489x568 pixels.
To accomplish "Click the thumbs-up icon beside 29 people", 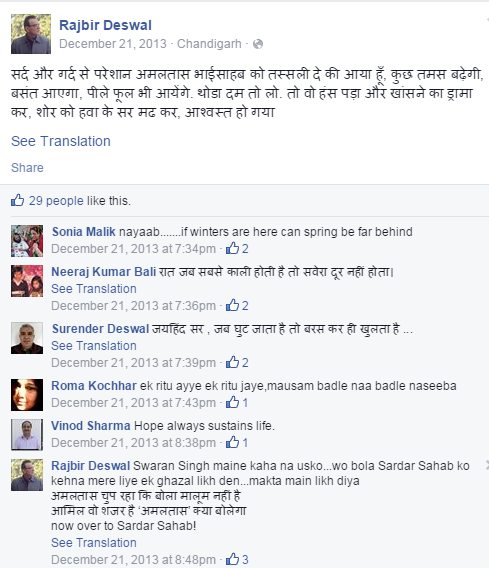I will tap(17, 200).
